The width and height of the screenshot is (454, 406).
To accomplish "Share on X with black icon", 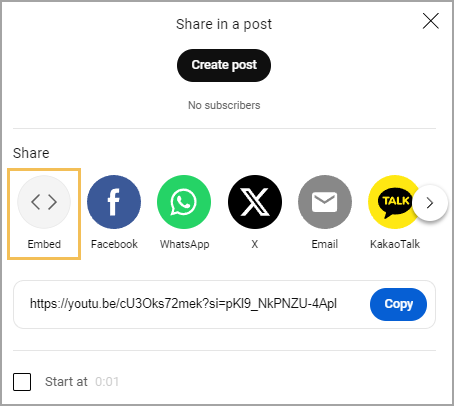I will coord(255,202).
